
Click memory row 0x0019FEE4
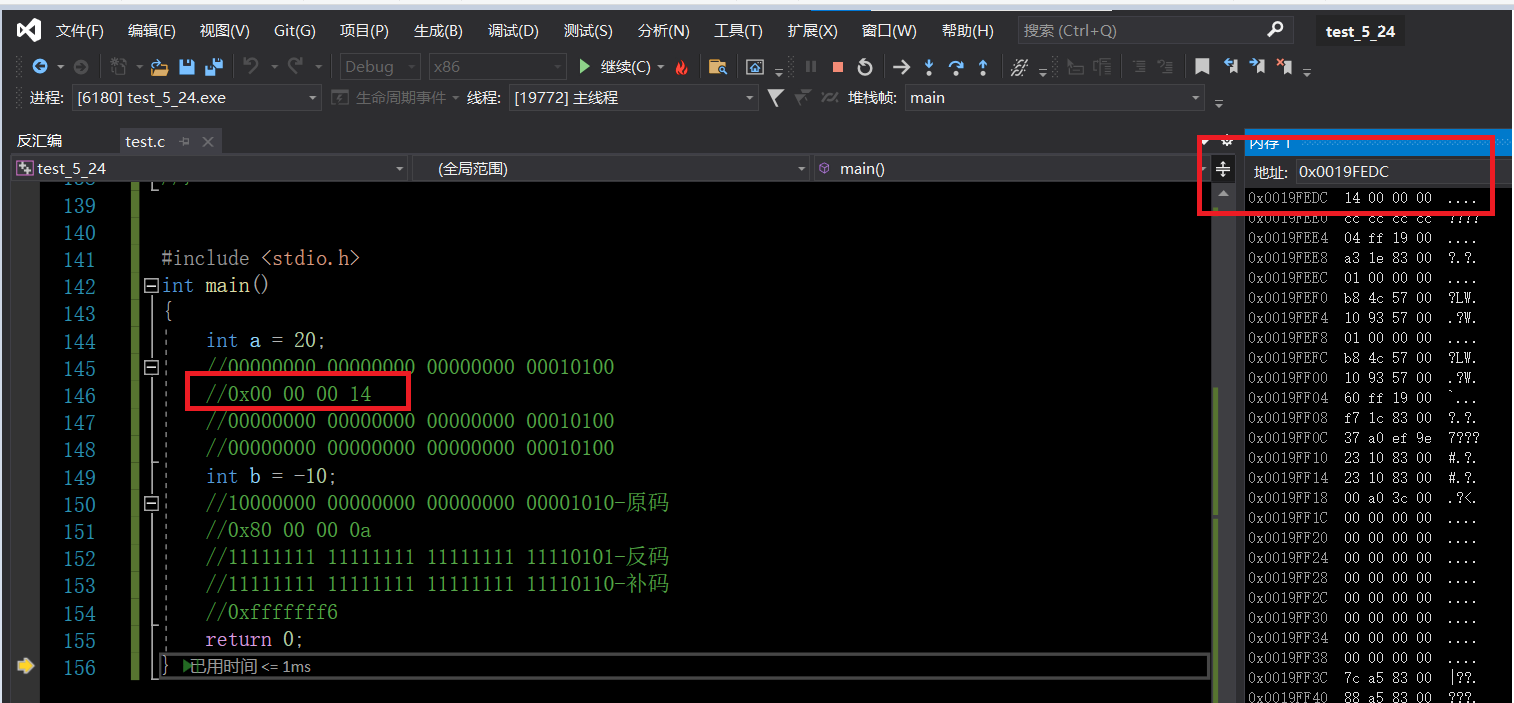click(1364, 238)
